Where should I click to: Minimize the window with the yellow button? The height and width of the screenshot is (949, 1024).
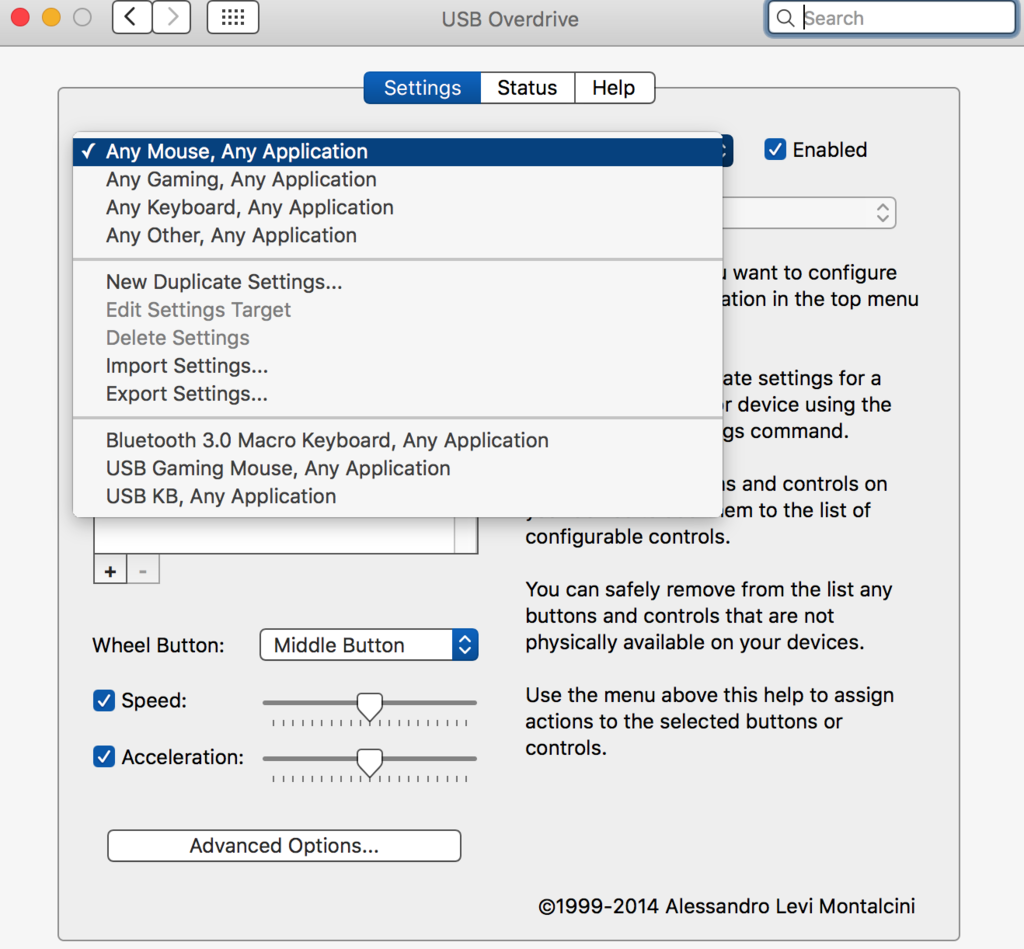coord(51,18)
